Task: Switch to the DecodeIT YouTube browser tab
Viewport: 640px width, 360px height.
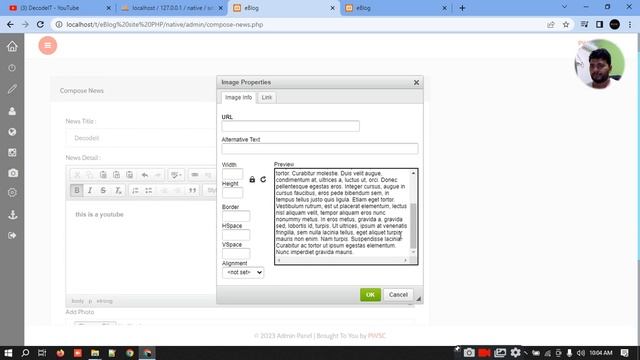Action: (60, 8)
